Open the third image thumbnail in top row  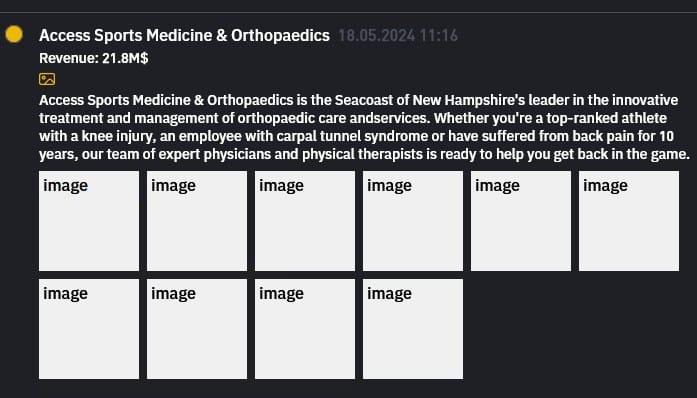(x=305, y=221)
